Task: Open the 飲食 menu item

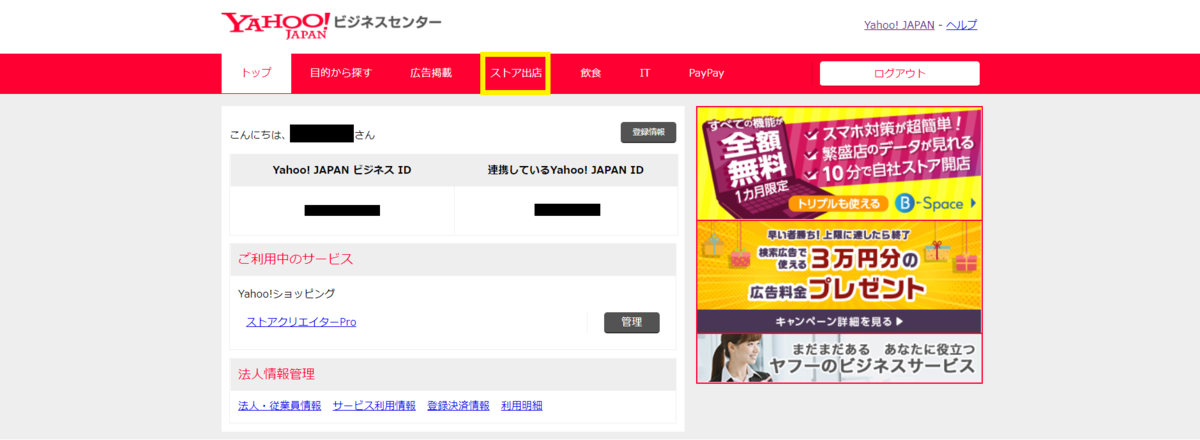Action: tap(591, 73)
